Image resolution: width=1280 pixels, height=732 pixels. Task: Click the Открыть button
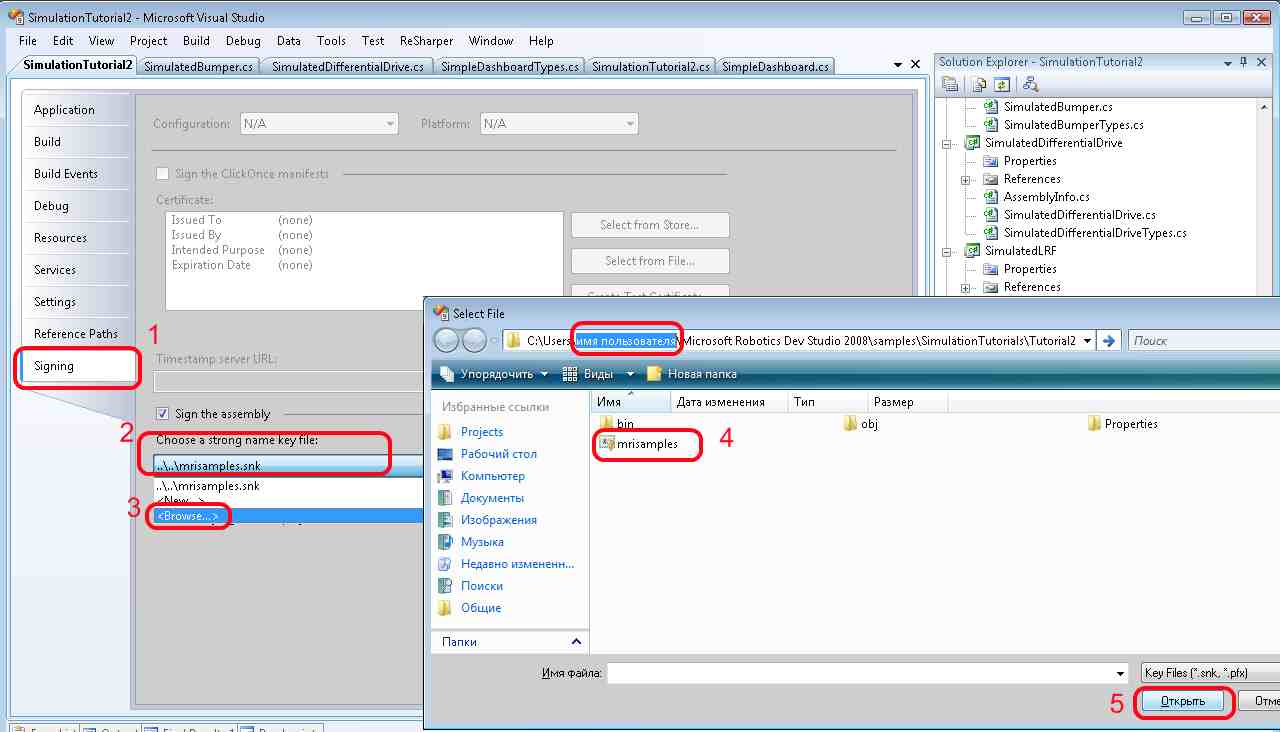[x=1183, y=702]
